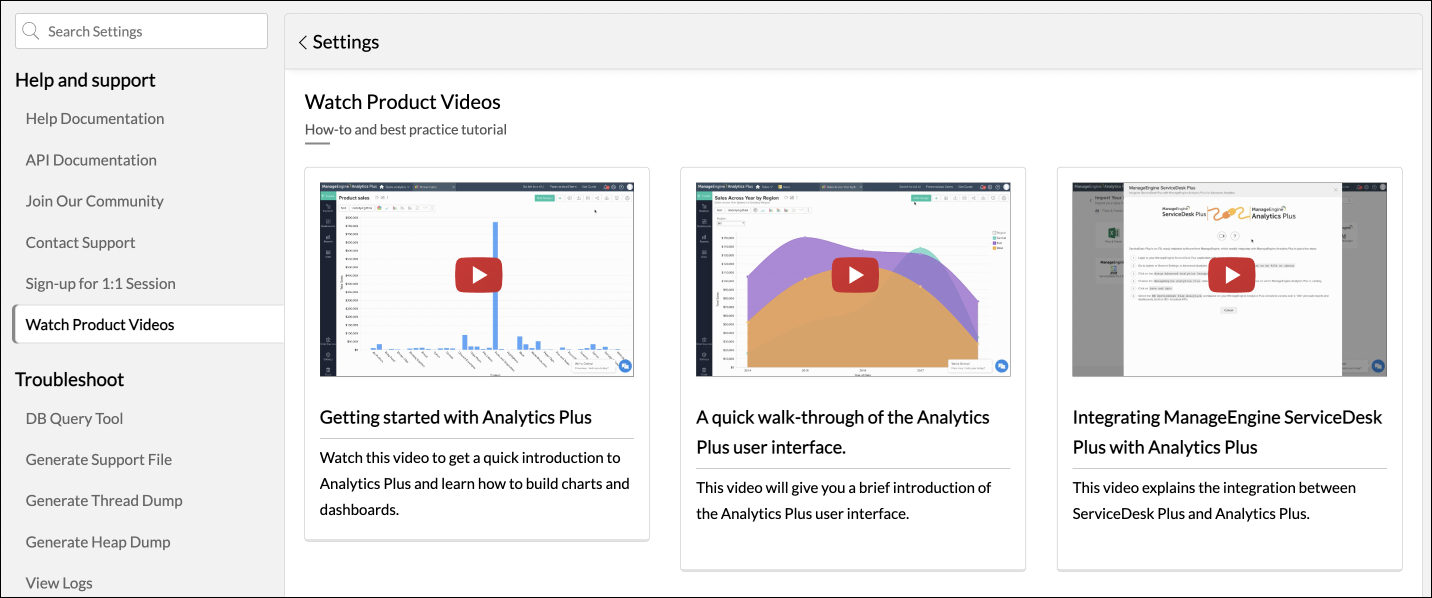
Task: Select Join Our Community
Action: coord(95,201)
